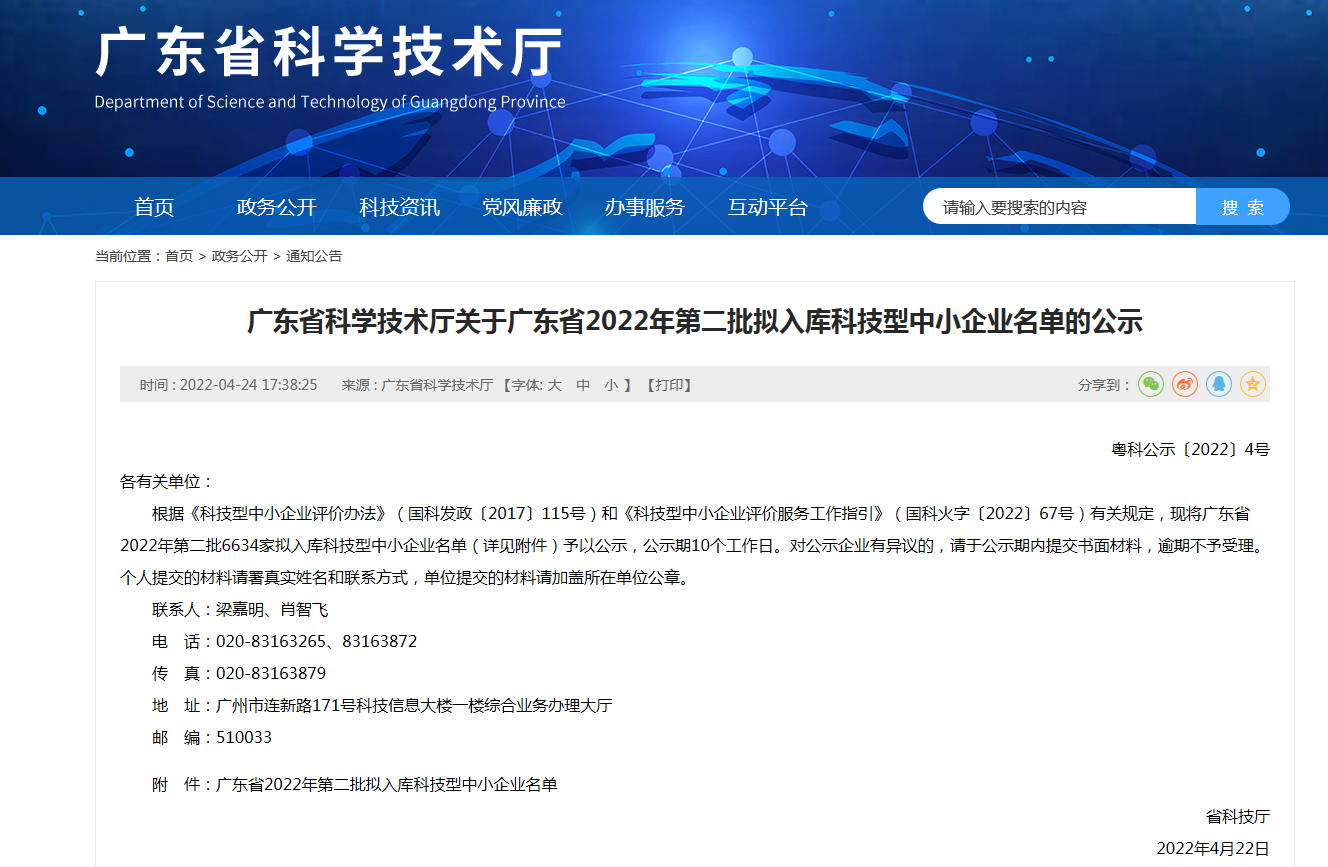Set font size to 小
This screenshot has width=1328, height=867.
click(x=611, y=385)
